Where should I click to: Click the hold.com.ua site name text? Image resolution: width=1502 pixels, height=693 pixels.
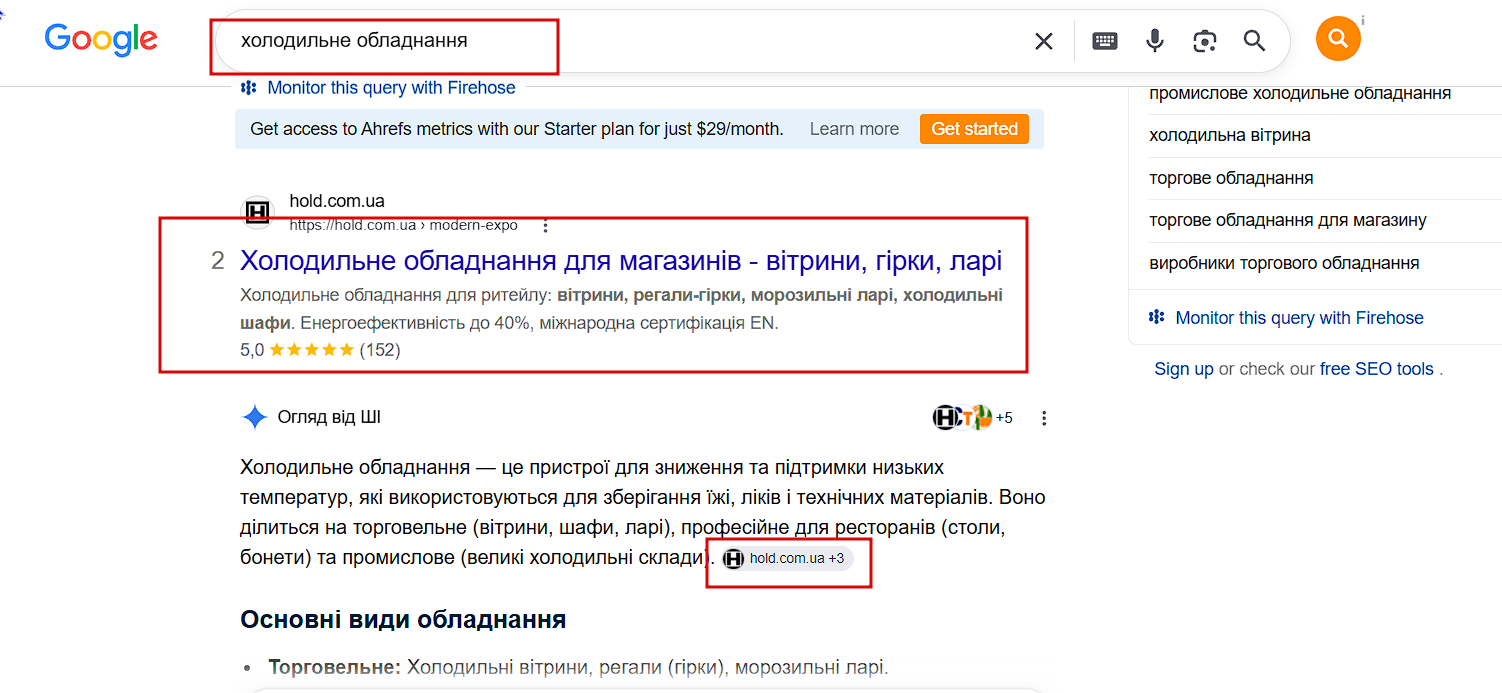[x=337, y=201]
